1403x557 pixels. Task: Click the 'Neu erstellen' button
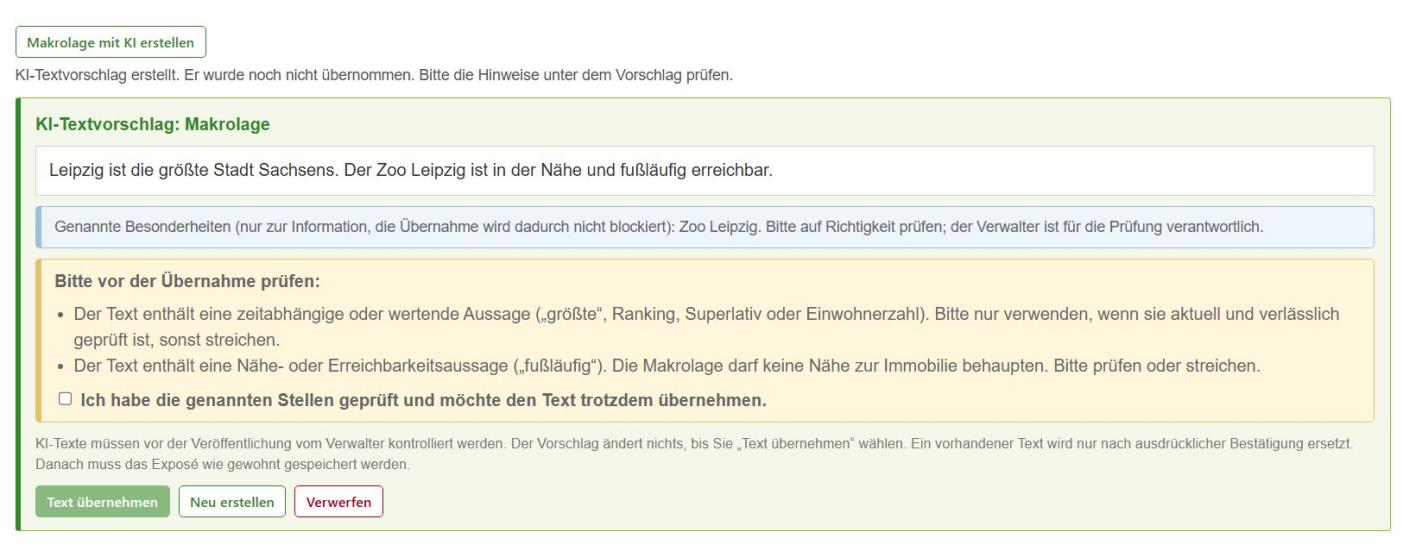coord(232,502)
